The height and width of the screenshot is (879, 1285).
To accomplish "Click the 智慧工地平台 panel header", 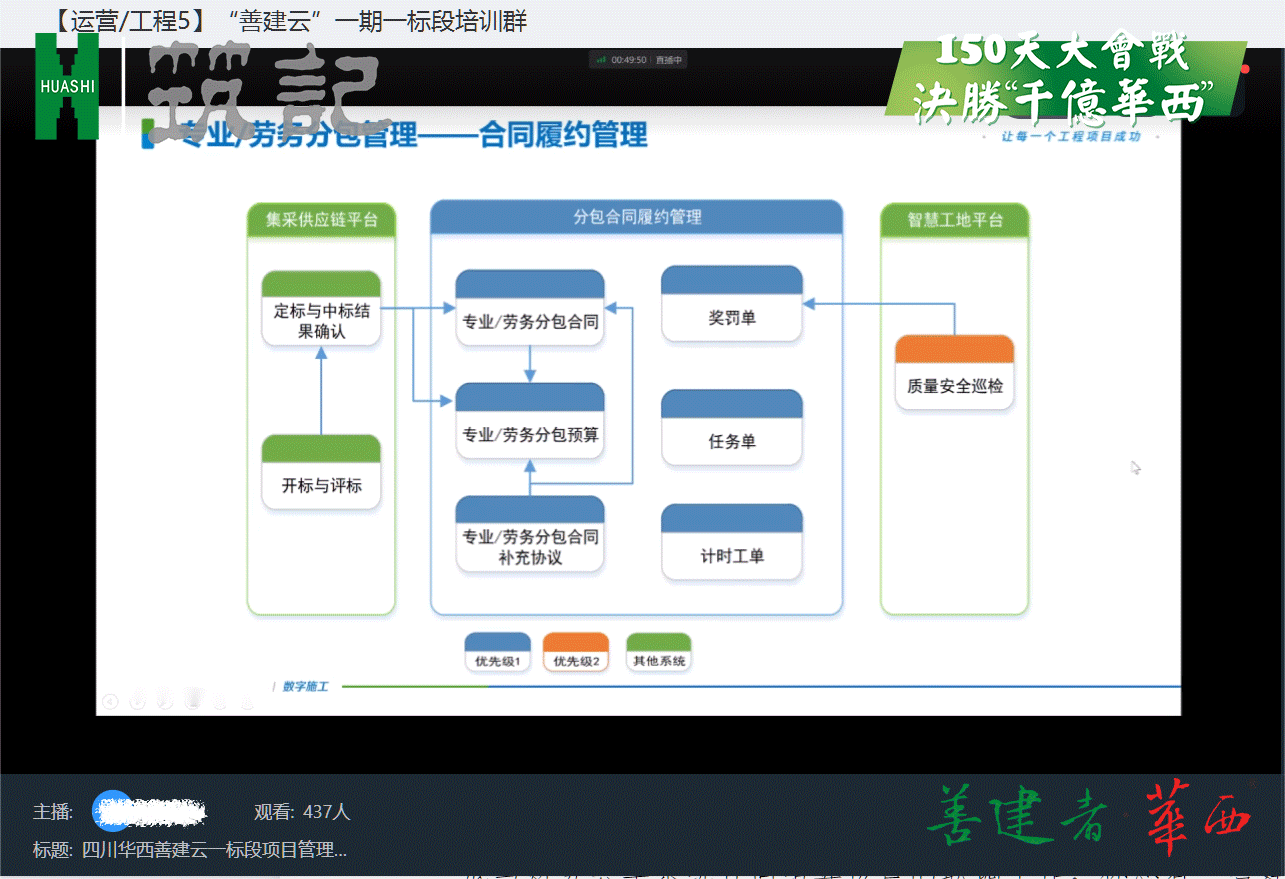I will pyautogui.click(x=955, y=220).
